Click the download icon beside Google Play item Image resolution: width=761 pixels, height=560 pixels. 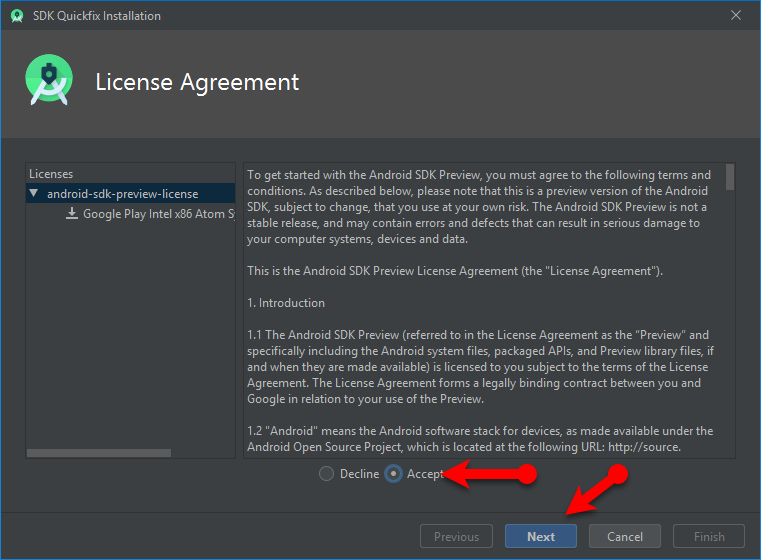72,214
